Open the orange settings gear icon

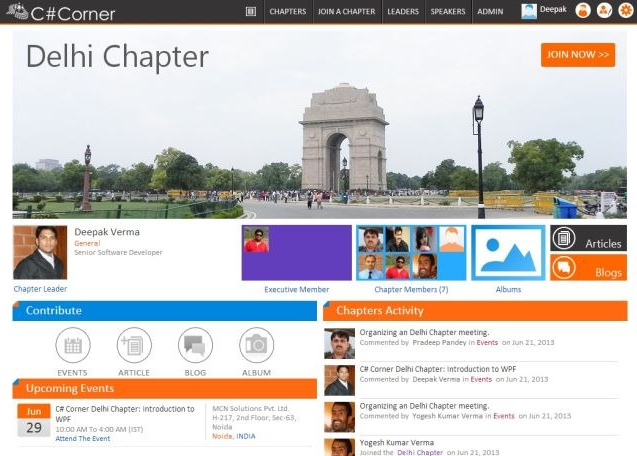click(x=626, y=10)
